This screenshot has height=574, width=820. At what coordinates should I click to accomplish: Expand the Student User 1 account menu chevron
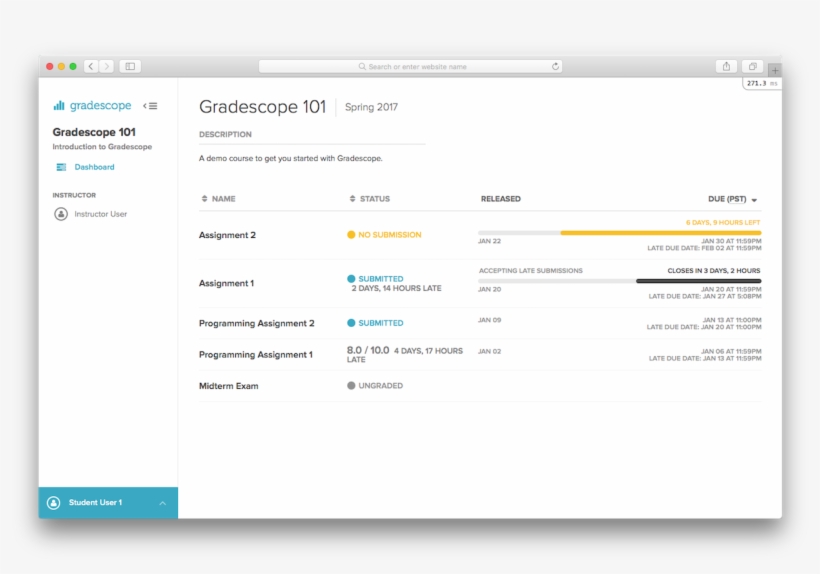point(163,503)
